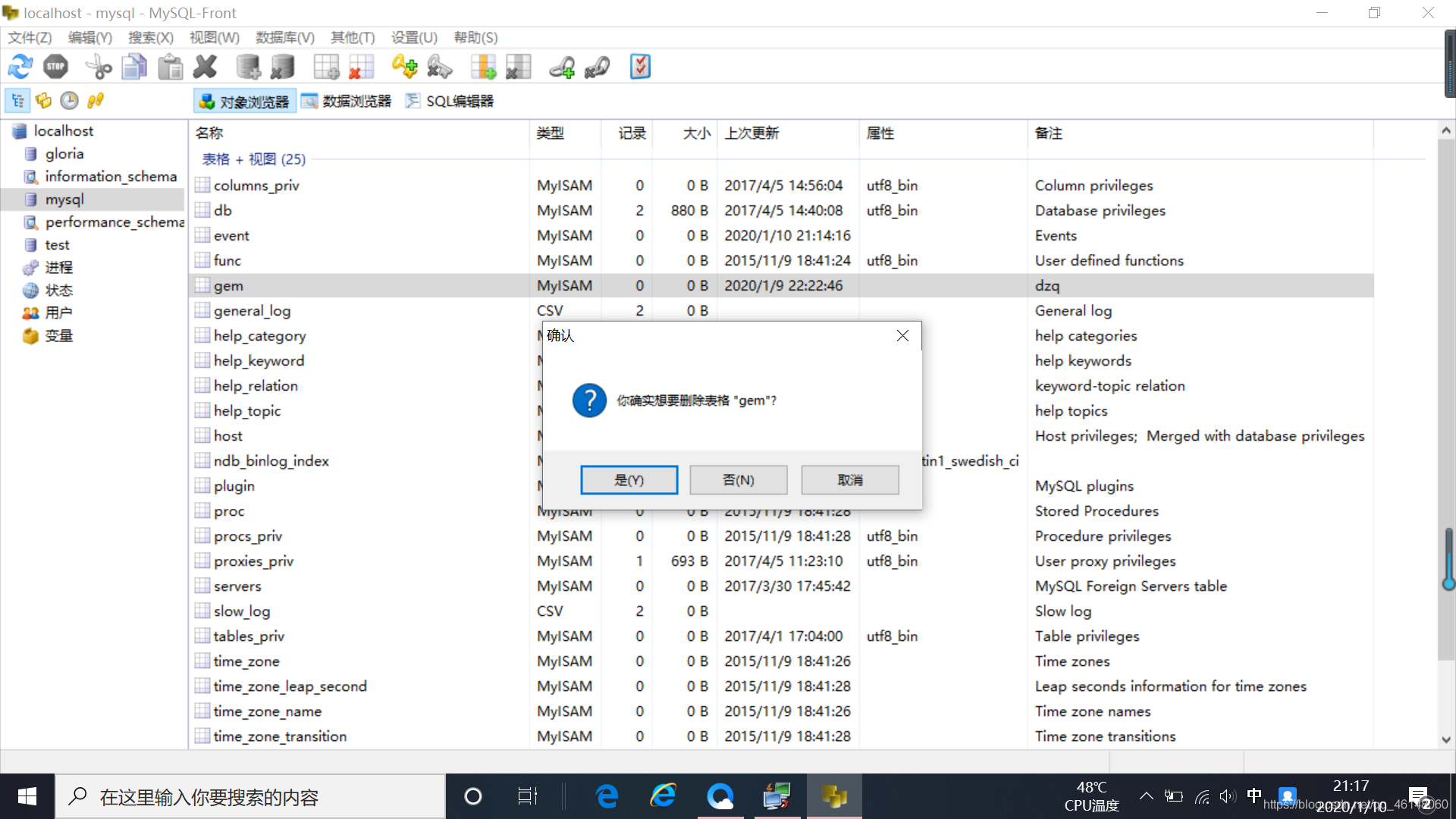Switch to 数据浏览器 tab
The height and width of the screenshot is (819, 1456).
click(347, 101)
